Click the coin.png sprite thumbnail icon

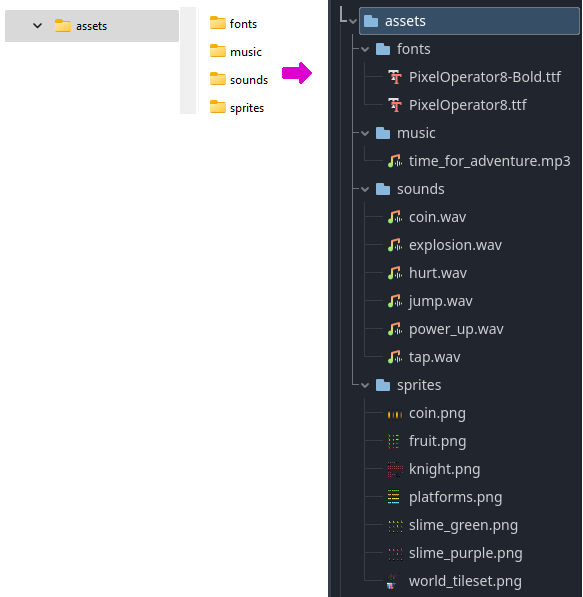pos(395,414)
